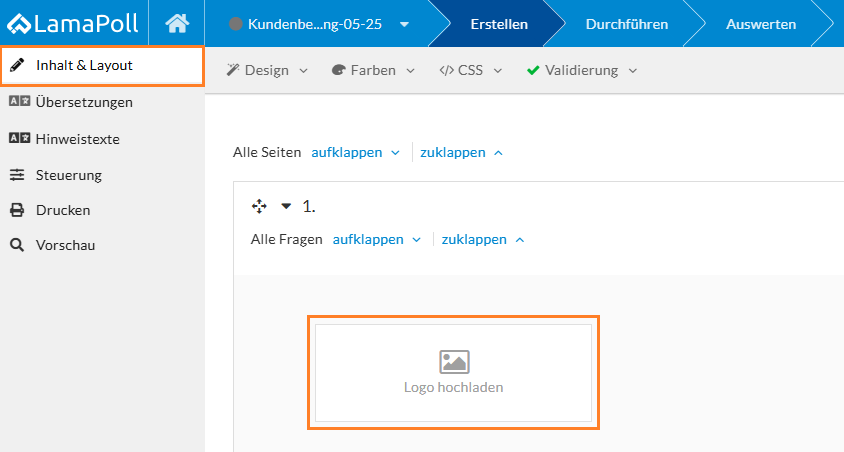Open Übersetzungen in the sidebar
The width and height of the screenshot is (844, 452).
pos(84,102)
